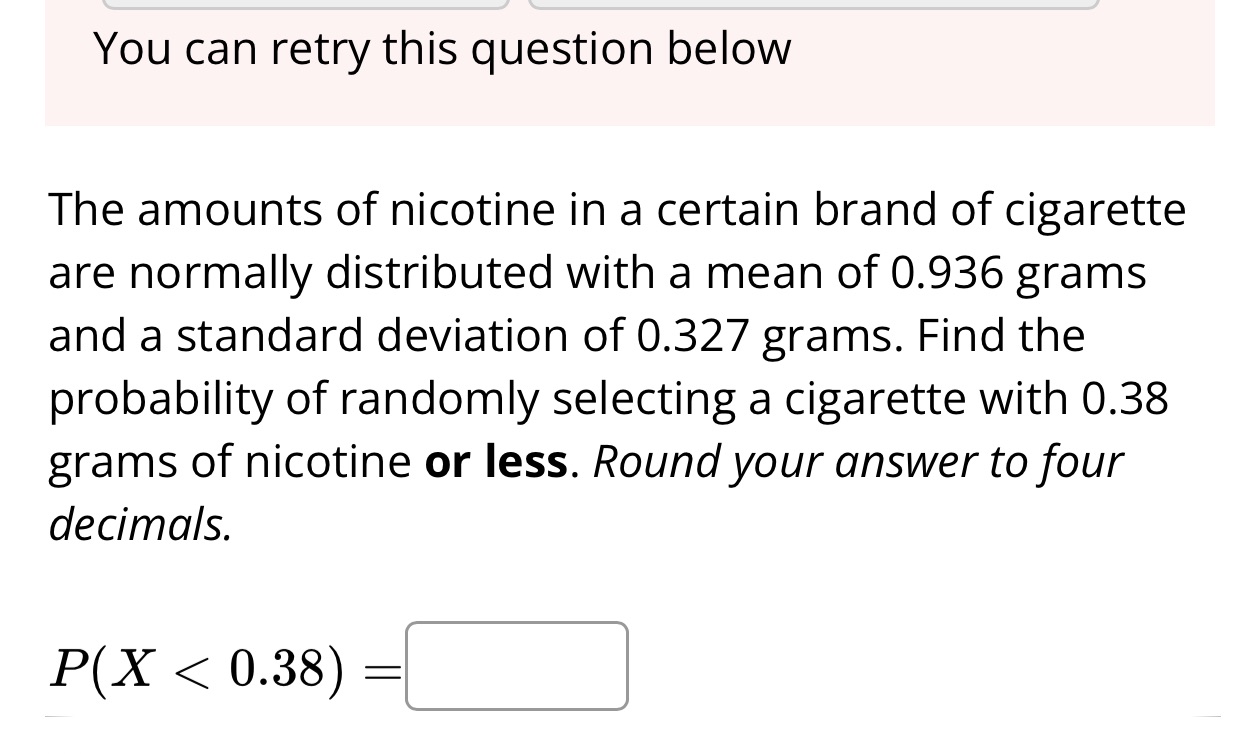Click the italic 'Round your answer to four' text
The image size is (1244, 754).
pos(858,463)
